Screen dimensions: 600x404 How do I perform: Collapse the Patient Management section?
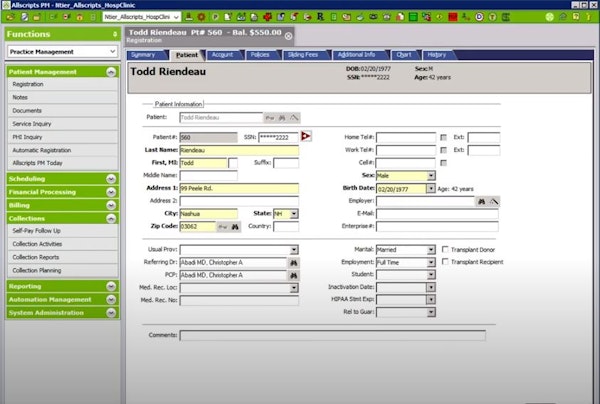[111, 72]
